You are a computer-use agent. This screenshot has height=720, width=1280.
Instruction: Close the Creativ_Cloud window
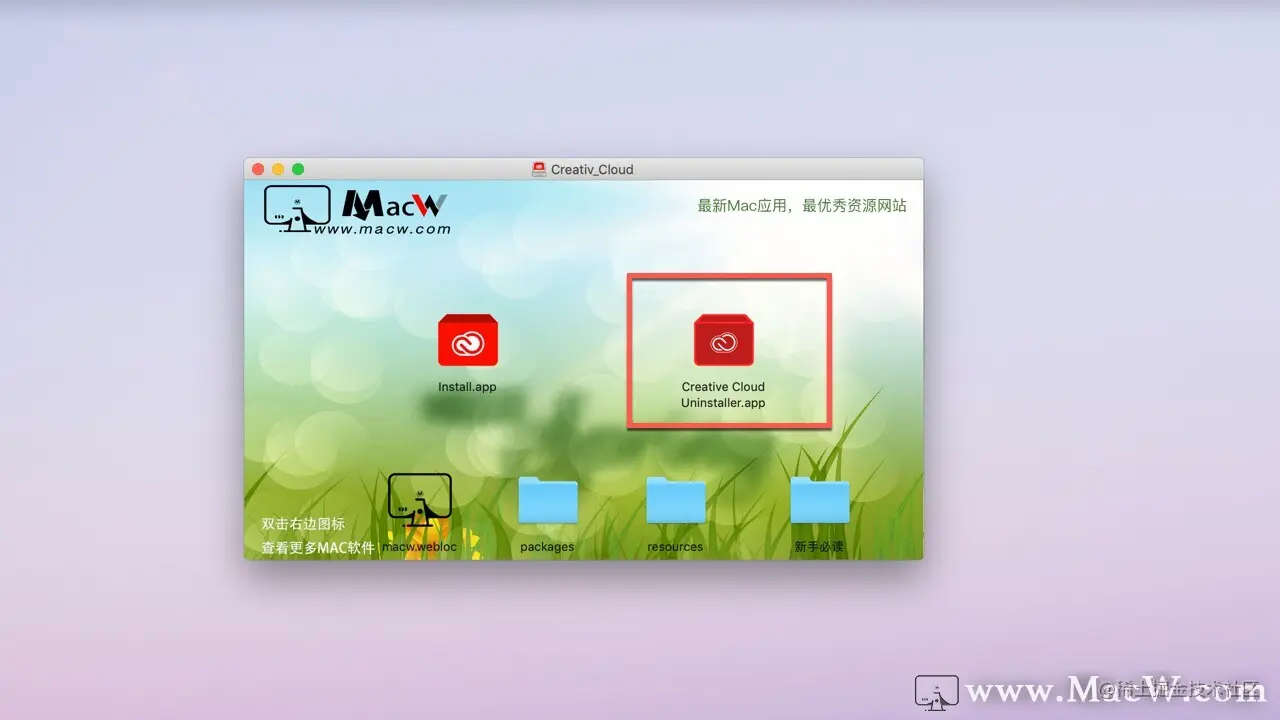click(x=258, y=170)
